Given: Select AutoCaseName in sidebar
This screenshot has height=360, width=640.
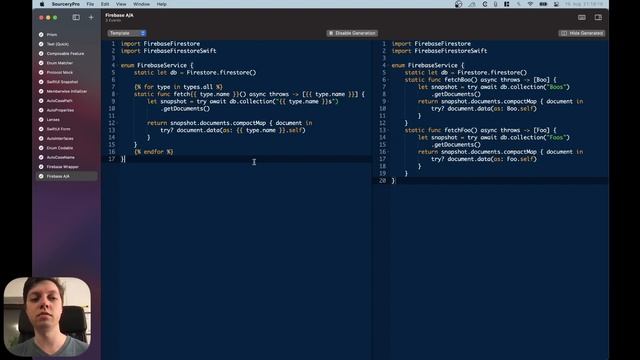Looking at the screenshot, I should pyautogui.click(x=67, y=157).
